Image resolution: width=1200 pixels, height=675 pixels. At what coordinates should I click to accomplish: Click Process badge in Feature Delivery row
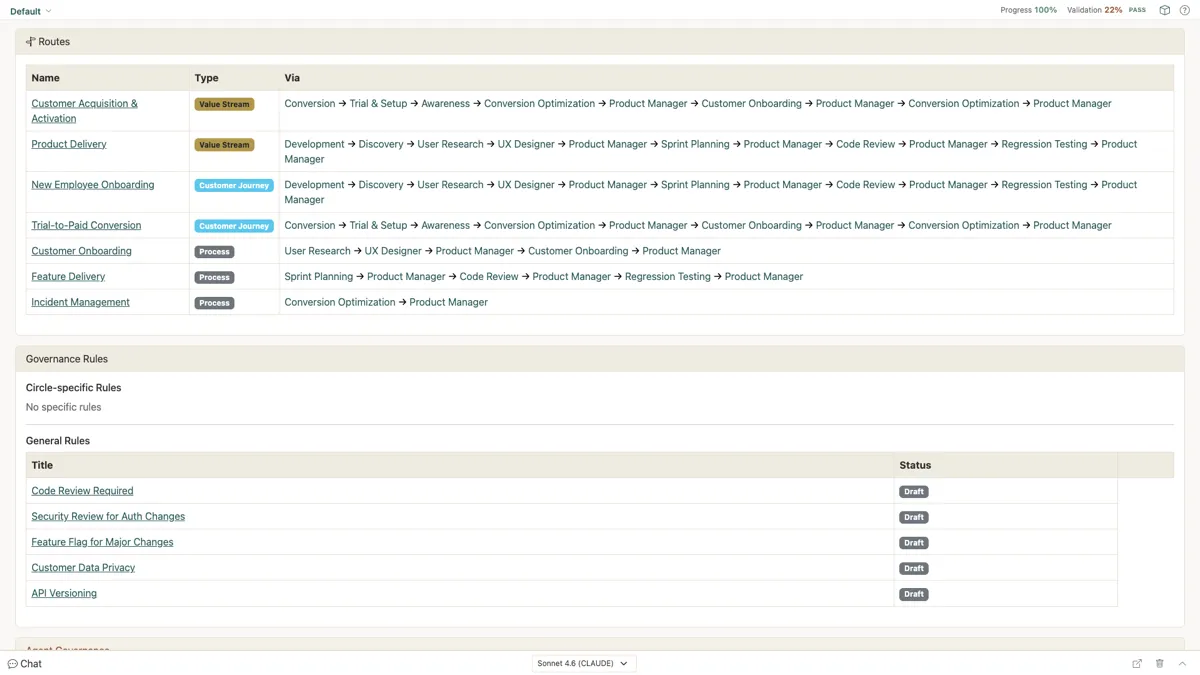coord(214,278)
